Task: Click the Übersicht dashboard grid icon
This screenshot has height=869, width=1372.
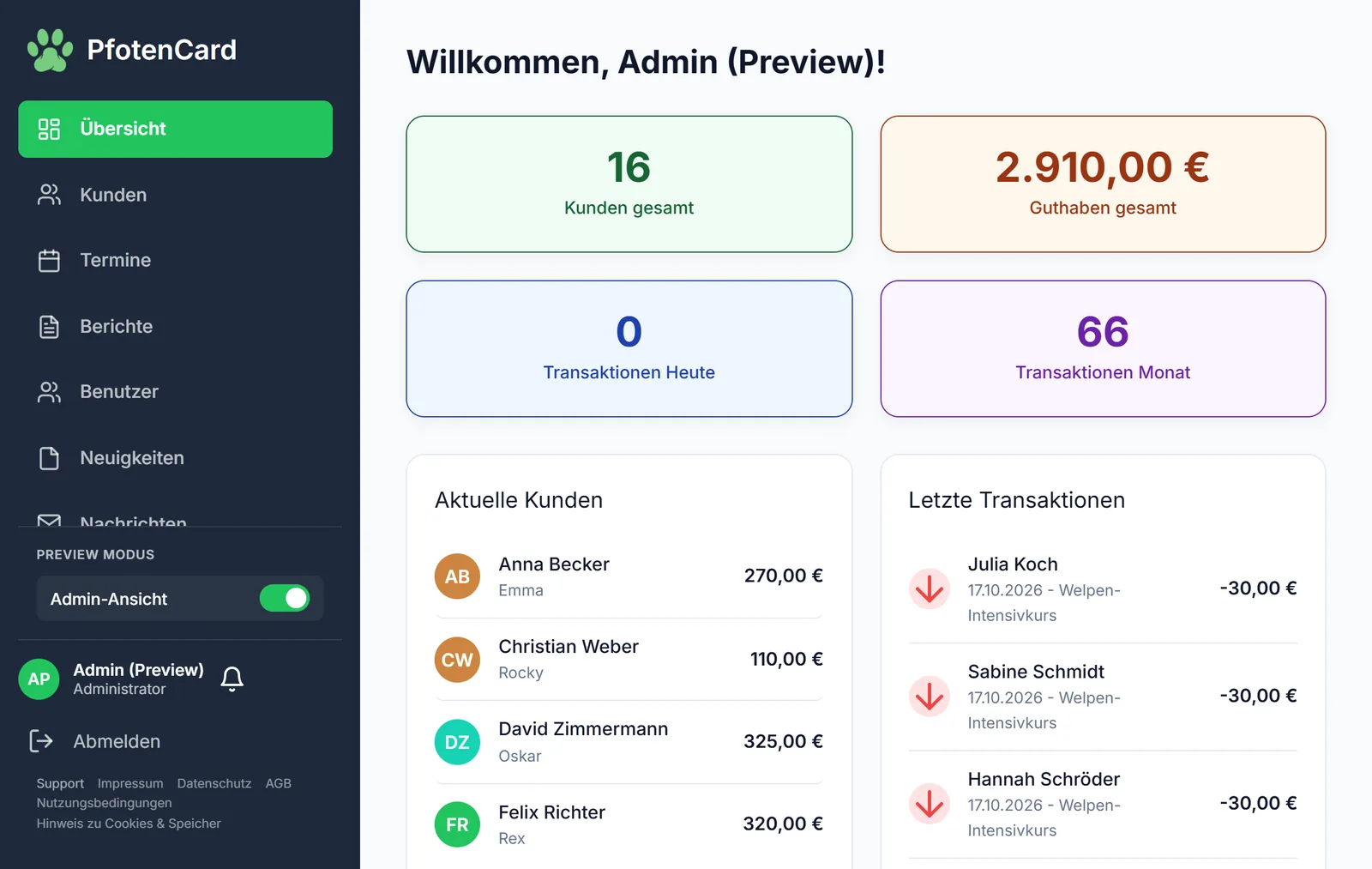Action: click(x=49, y=129)
